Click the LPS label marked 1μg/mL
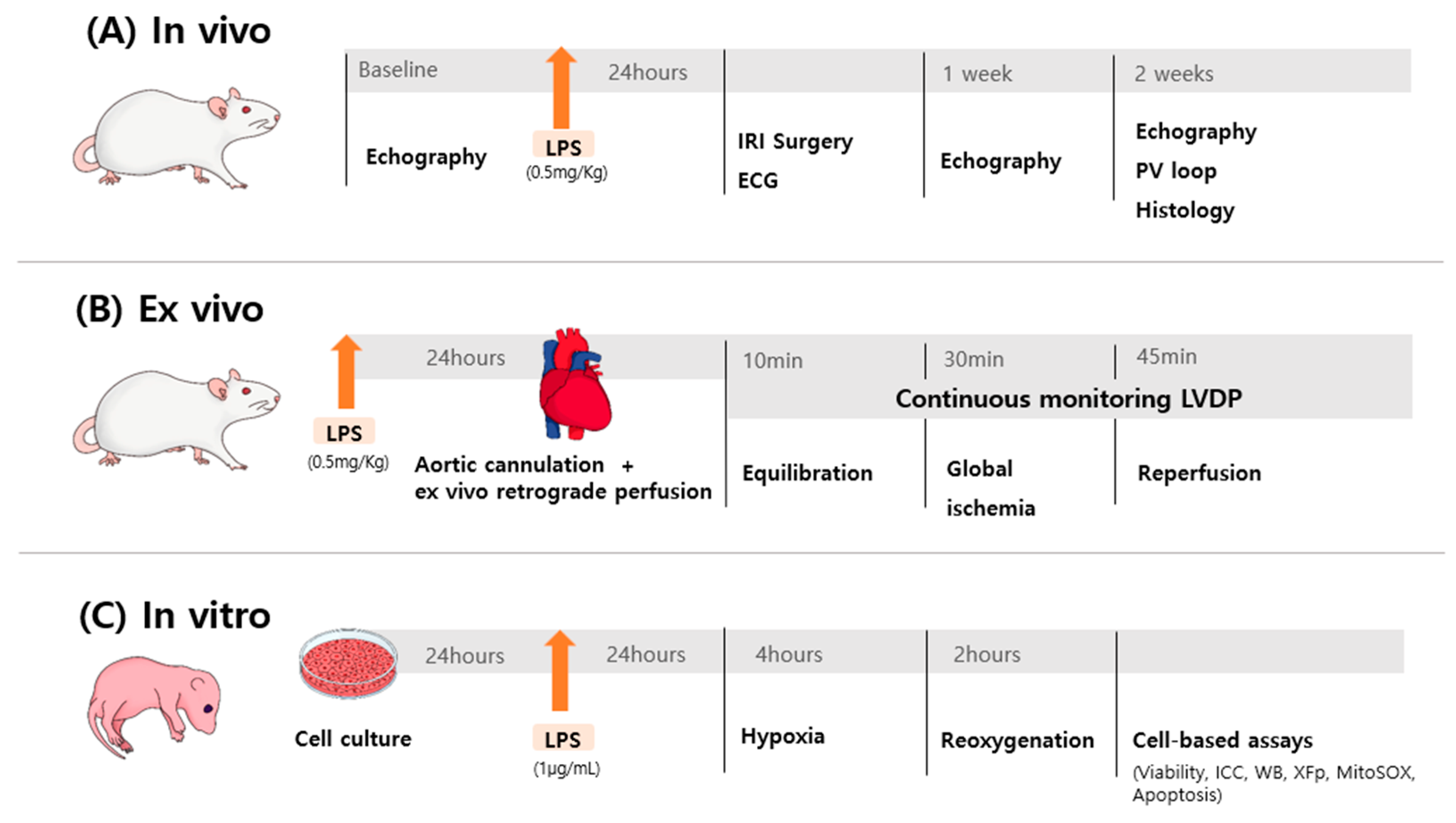Image resolution: width=1456 pixels, height=823 pixels. [x=563, y=740]
